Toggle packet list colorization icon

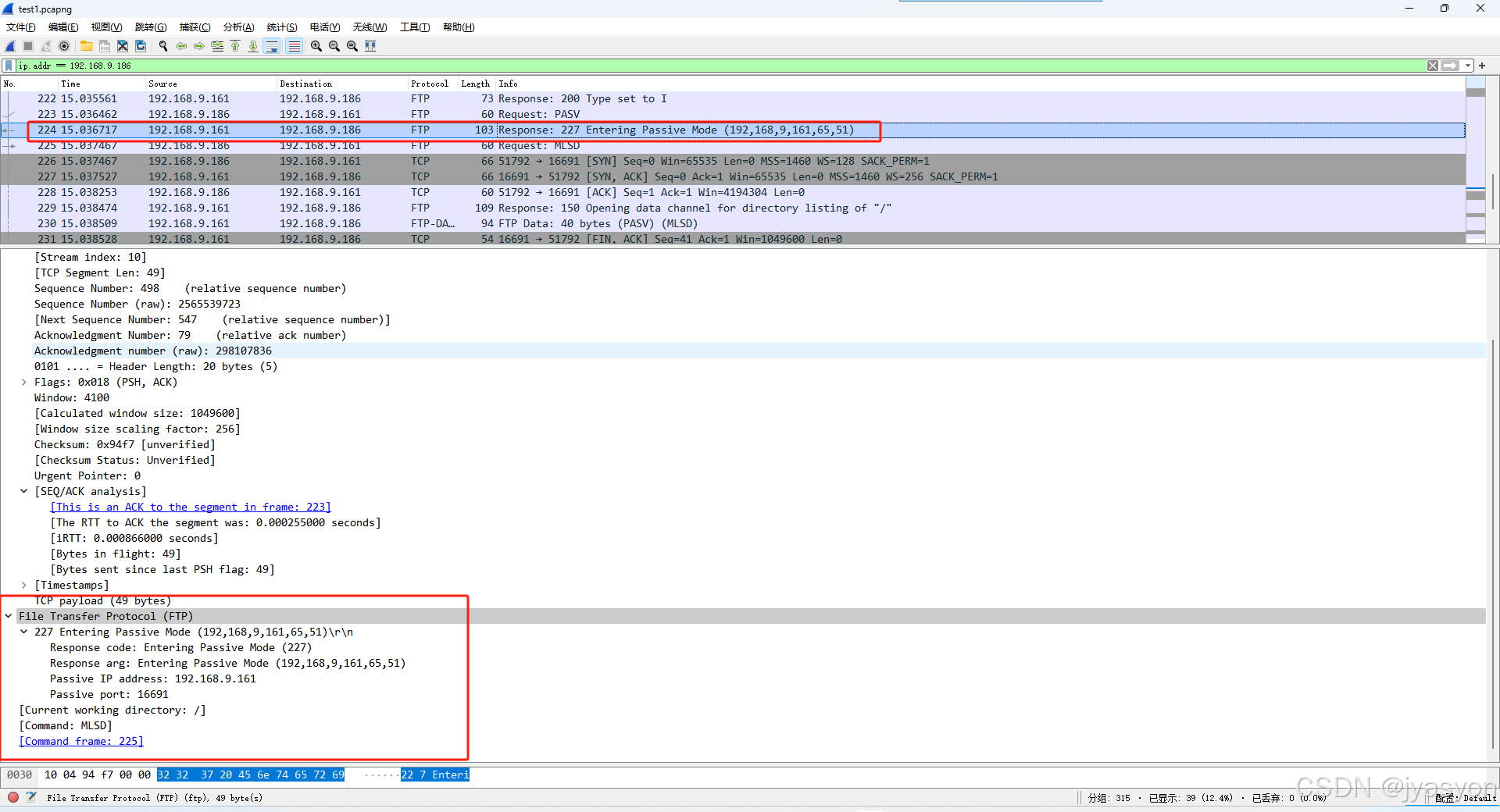(295, 46)
